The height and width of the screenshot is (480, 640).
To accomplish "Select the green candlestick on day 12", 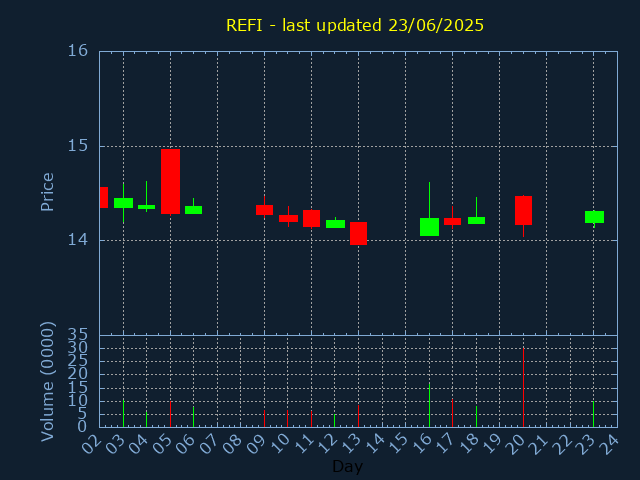I will (x=336, y=224).
